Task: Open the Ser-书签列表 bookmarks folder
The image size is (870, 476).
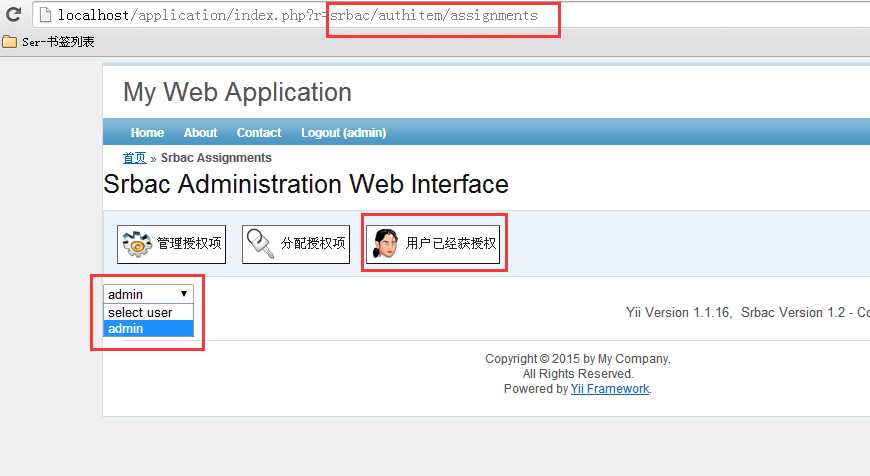Action: click(x=48, y=42)
